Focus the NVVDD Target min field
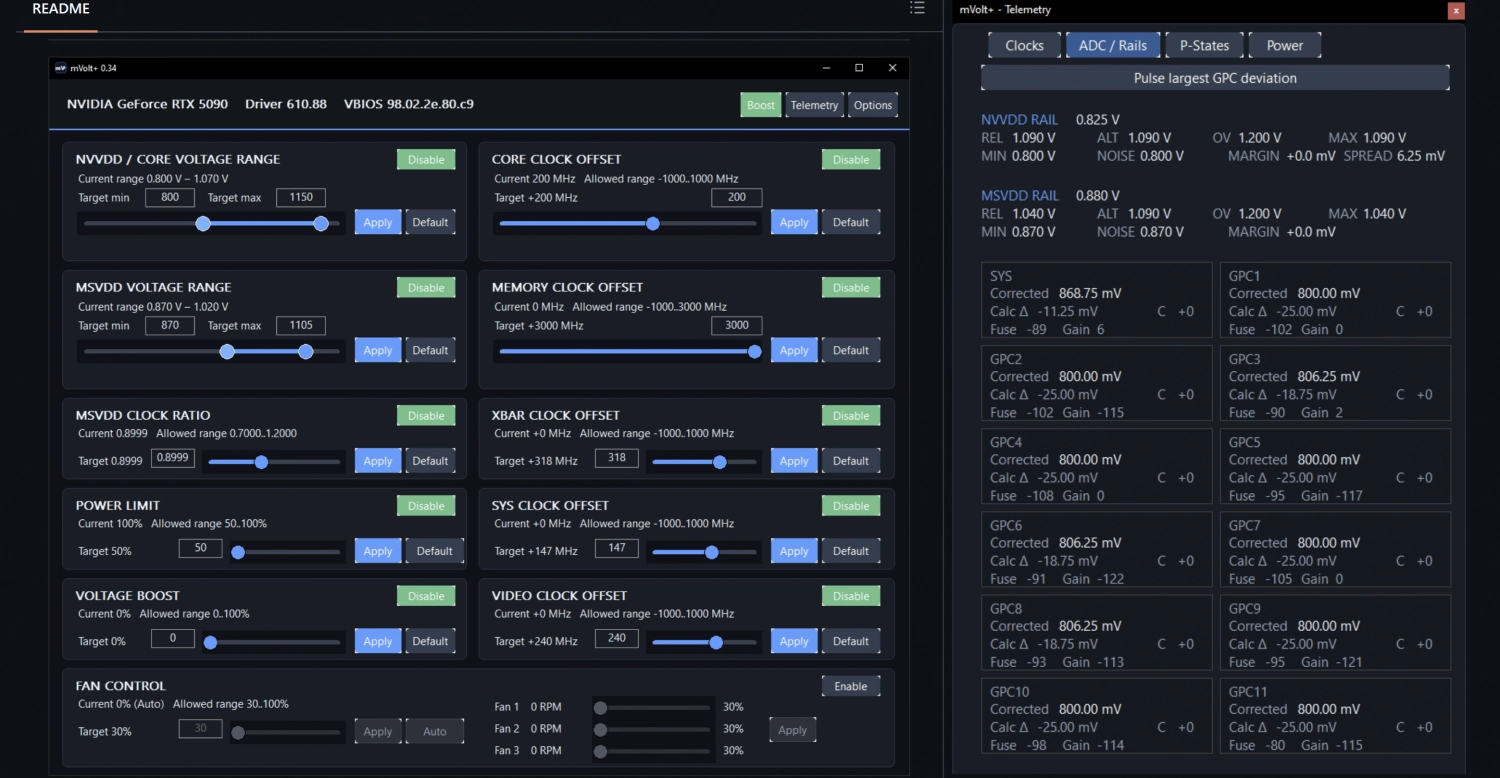 click(x=170, y=197)
